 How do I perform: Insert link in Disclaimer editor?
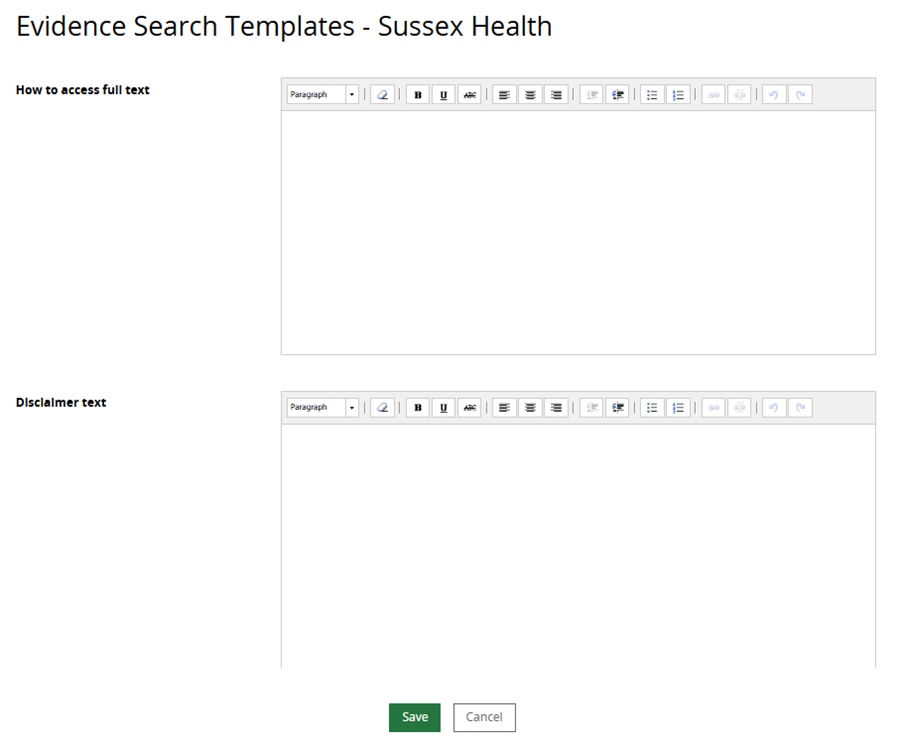point(714,408)
